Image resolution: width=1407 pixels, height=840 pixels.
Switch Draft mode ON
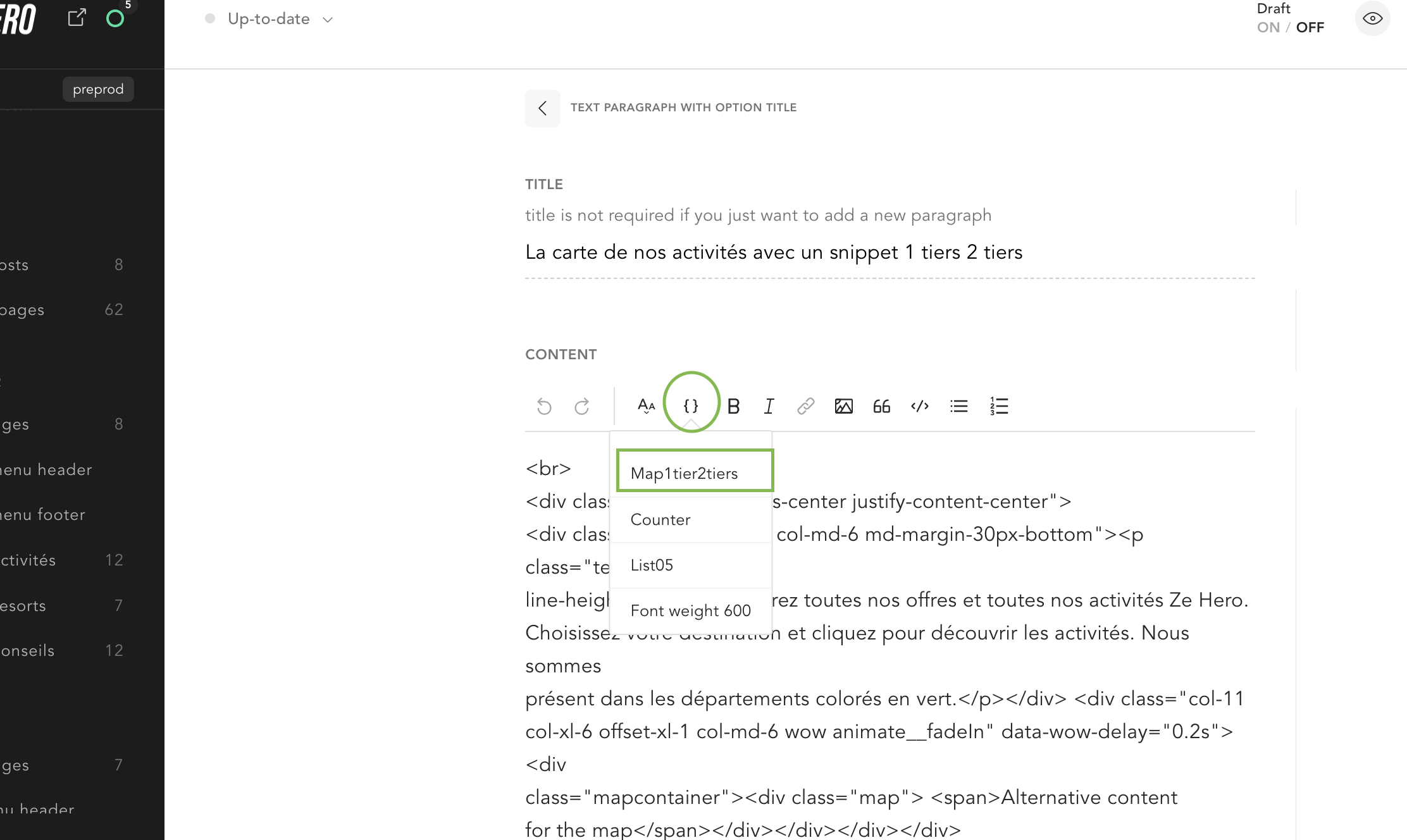[x=1268, y=27]
